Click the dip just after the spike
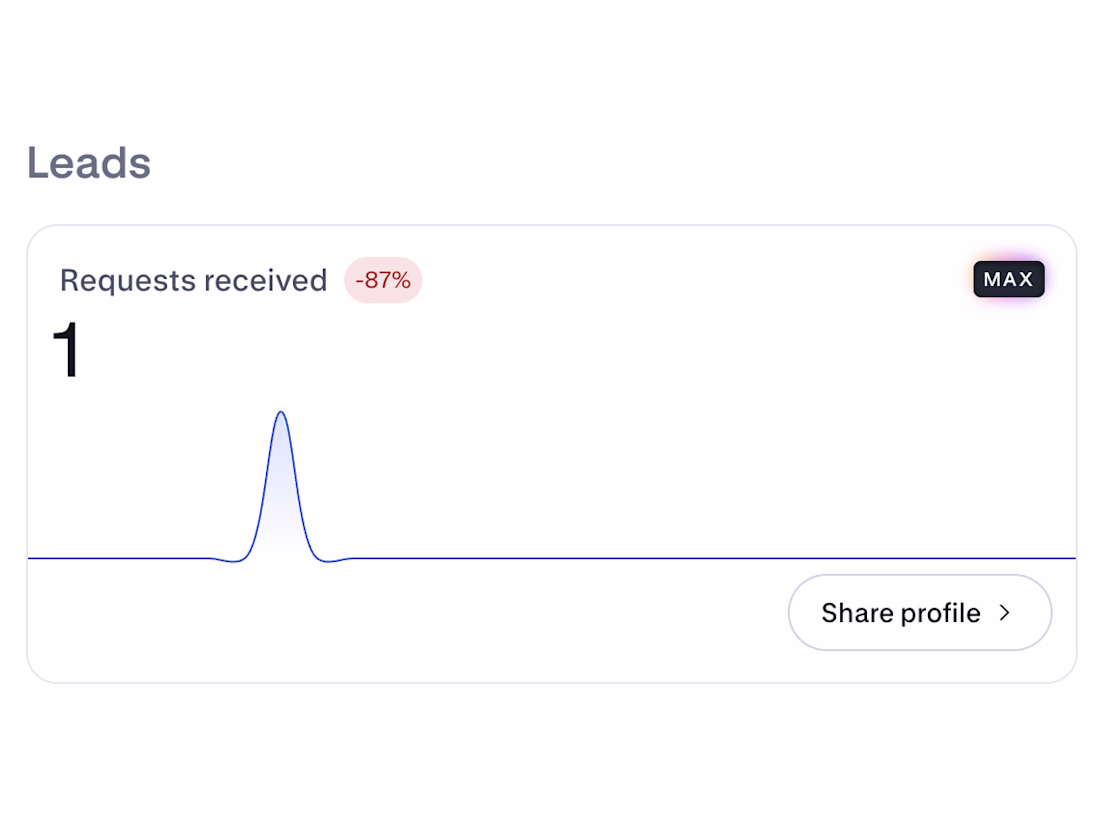This screenshot has width=1100, height=825. (x=327, y=561)
